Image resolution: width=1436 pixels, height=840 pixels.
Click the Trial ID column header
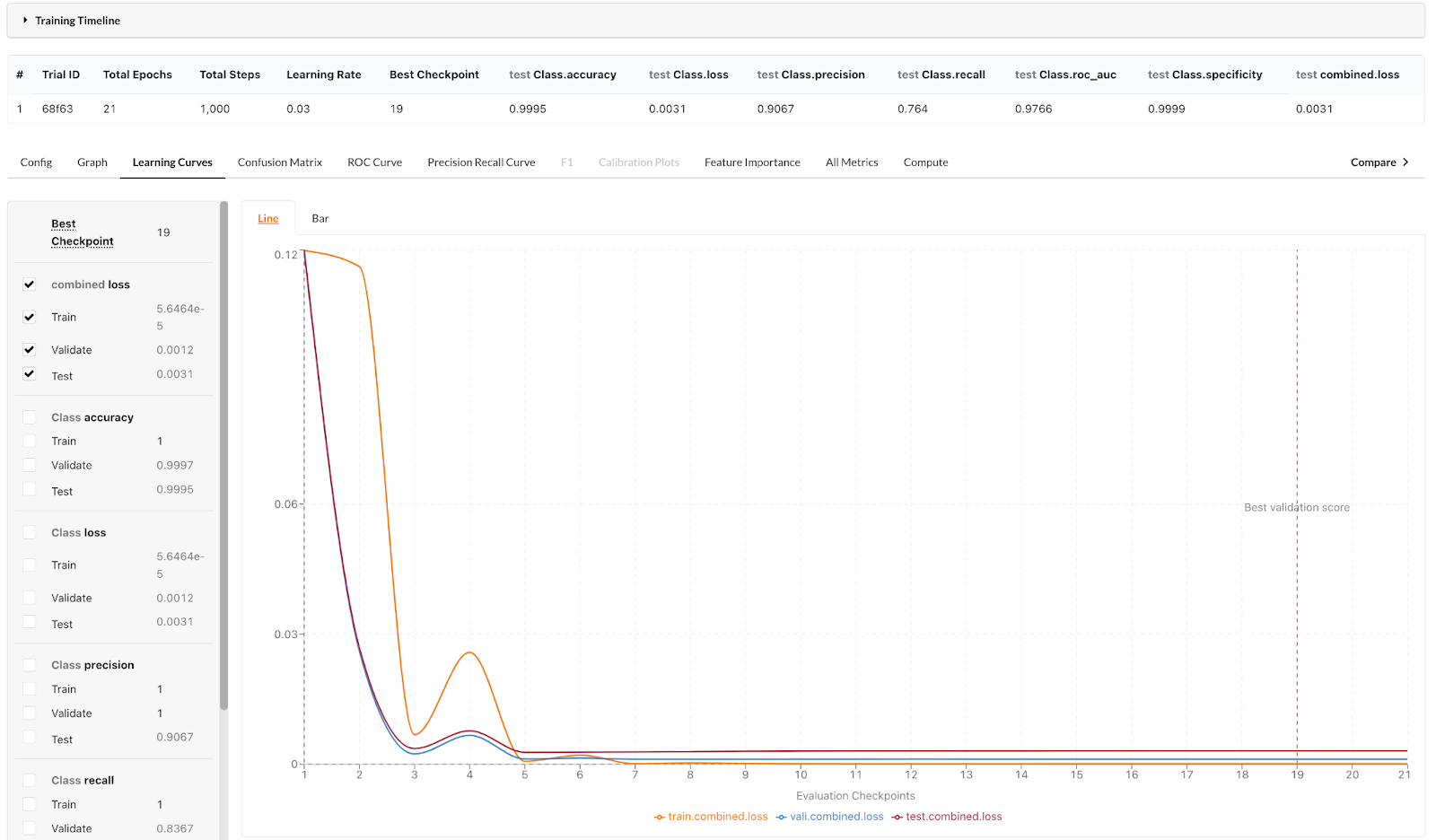tap(61, 74)
